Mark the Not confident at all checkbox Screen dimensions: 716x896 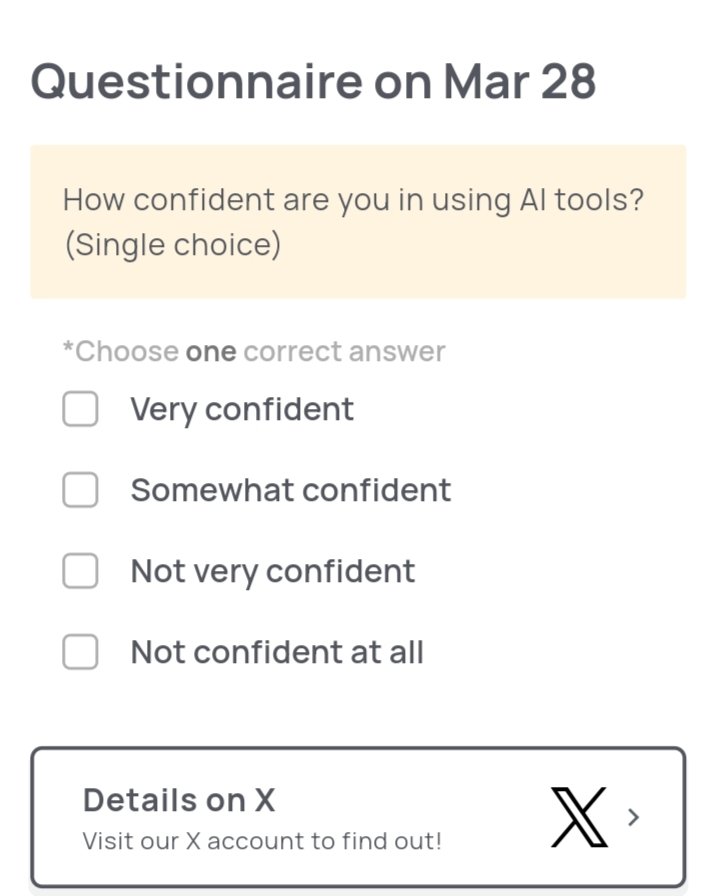(x=80, y=652)
